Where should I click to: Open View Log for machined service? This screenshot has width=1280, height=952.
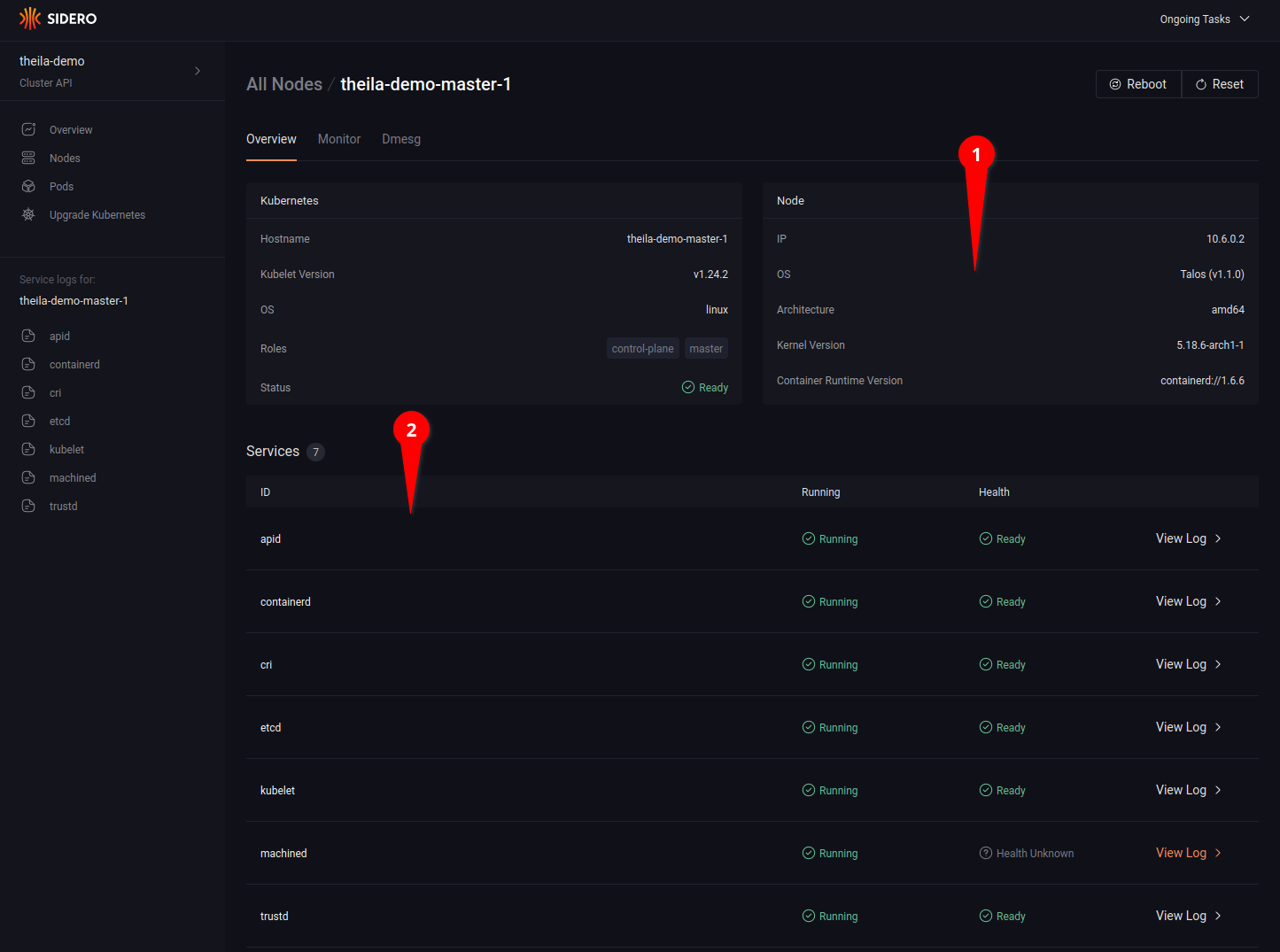pyautogui.click(x=1181, y=853)
